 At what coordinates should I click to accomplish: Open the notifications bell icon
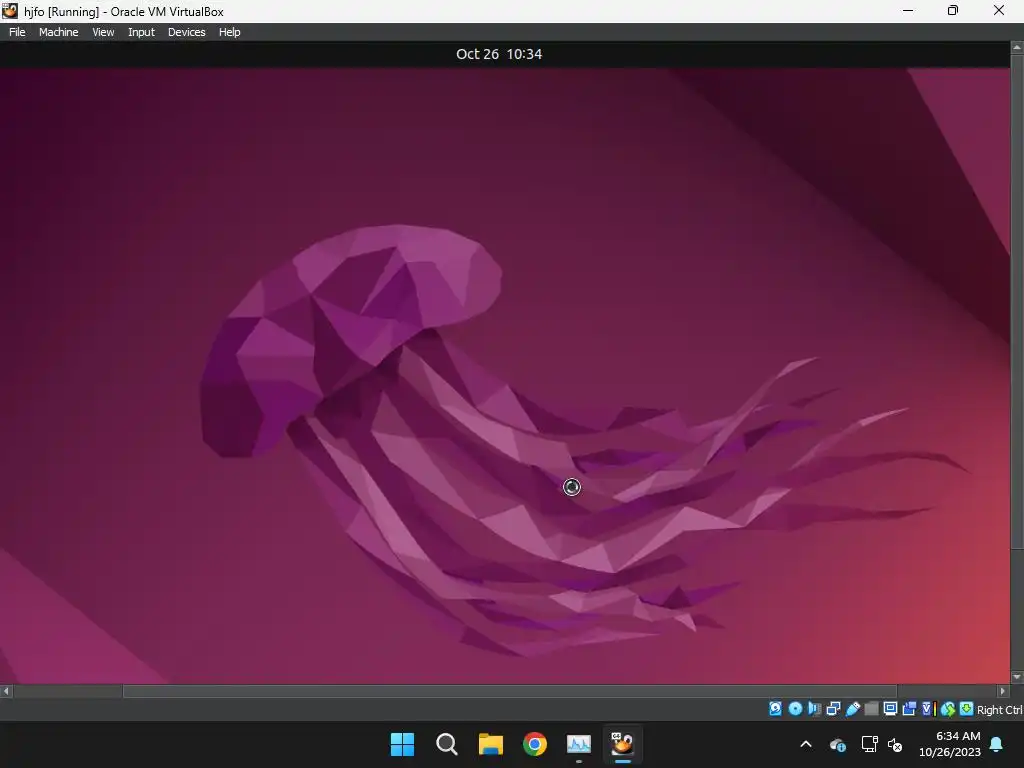click(997, 744)
